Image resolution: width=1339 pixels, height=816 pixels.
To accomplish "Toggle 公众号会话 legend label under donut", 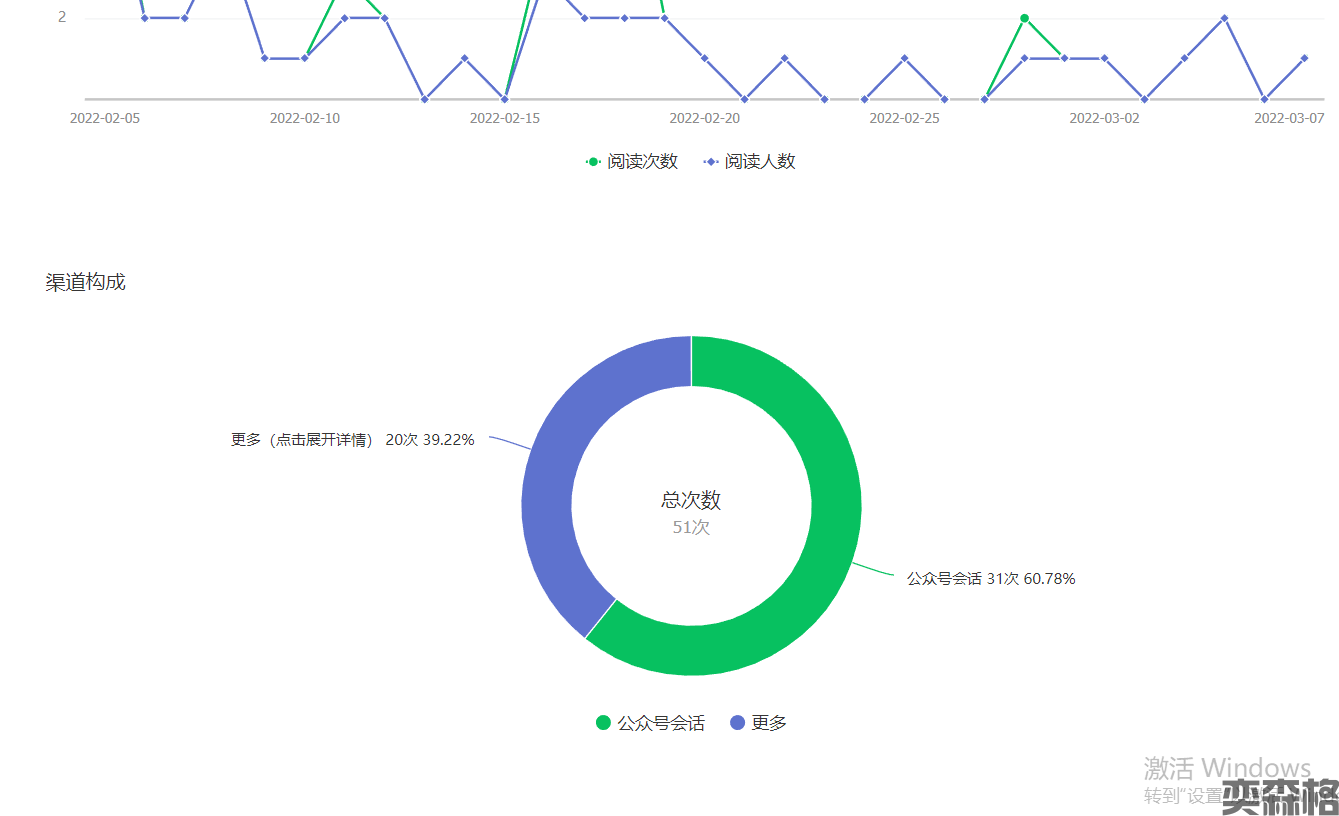I will 661,723.
